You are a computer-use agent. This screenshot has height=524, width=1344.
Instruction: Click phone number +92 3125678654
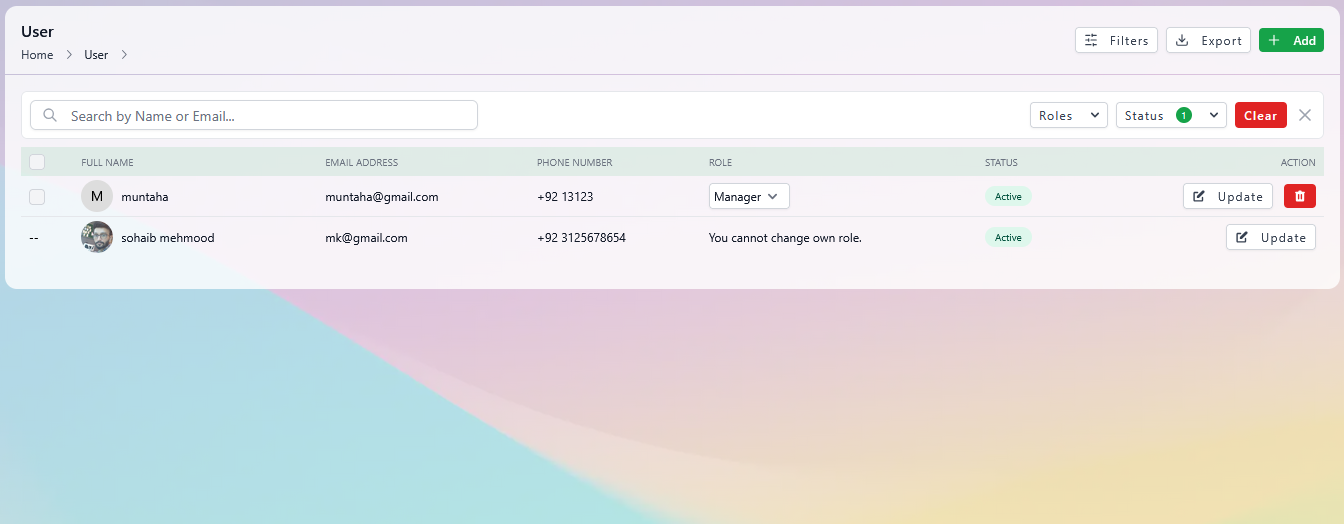click(x=581, y=237)
